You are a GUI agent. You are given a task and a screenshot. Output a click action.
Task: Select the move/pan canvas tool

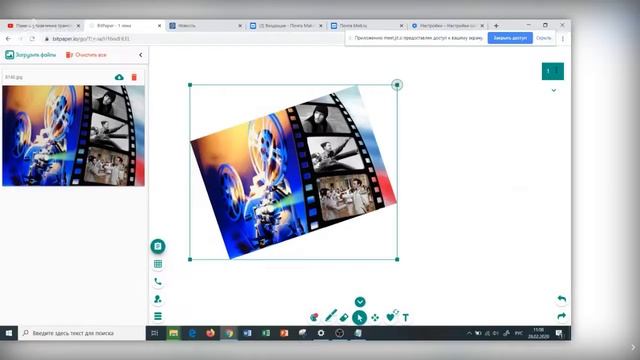click(x=375, y=318)
